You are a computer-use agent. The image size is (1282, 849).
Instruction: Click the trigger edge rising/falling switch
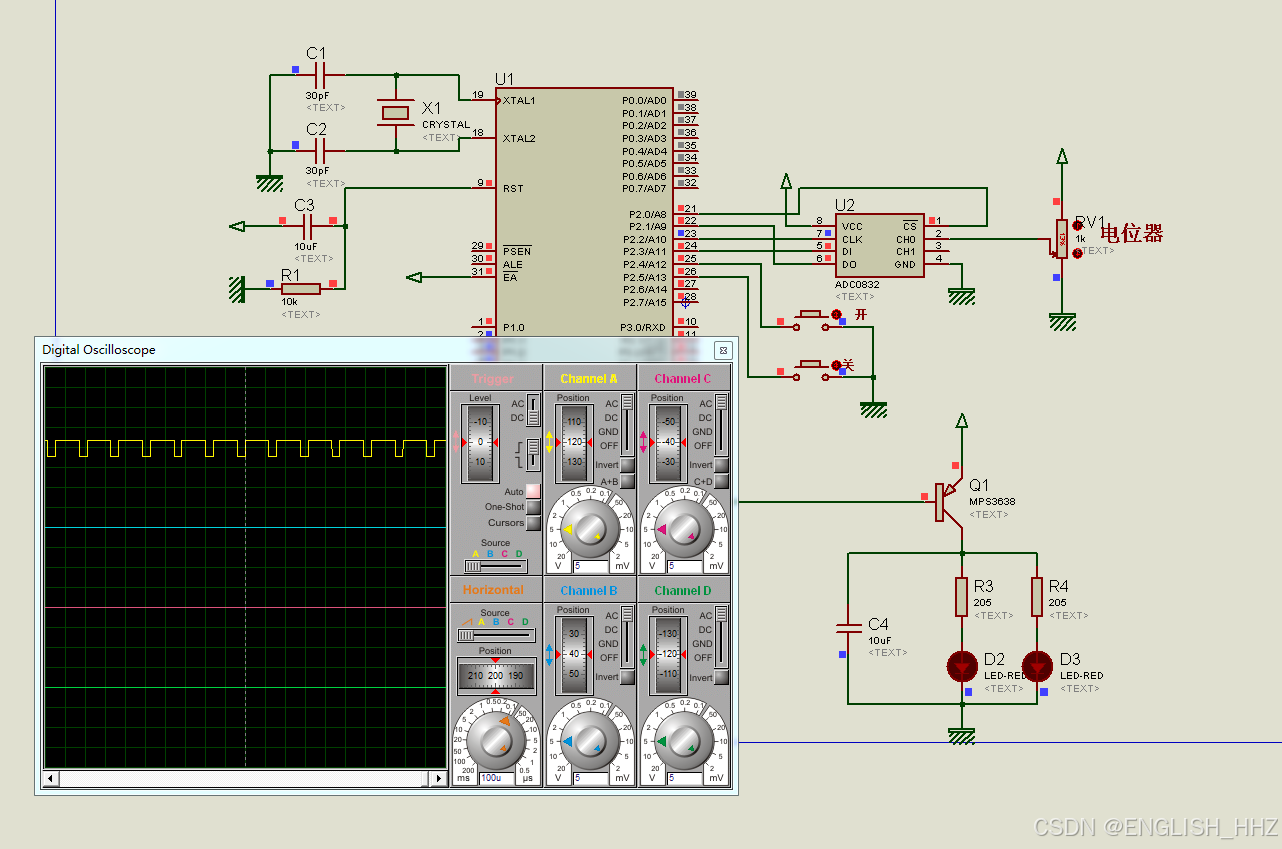click(x=533, y=456)
